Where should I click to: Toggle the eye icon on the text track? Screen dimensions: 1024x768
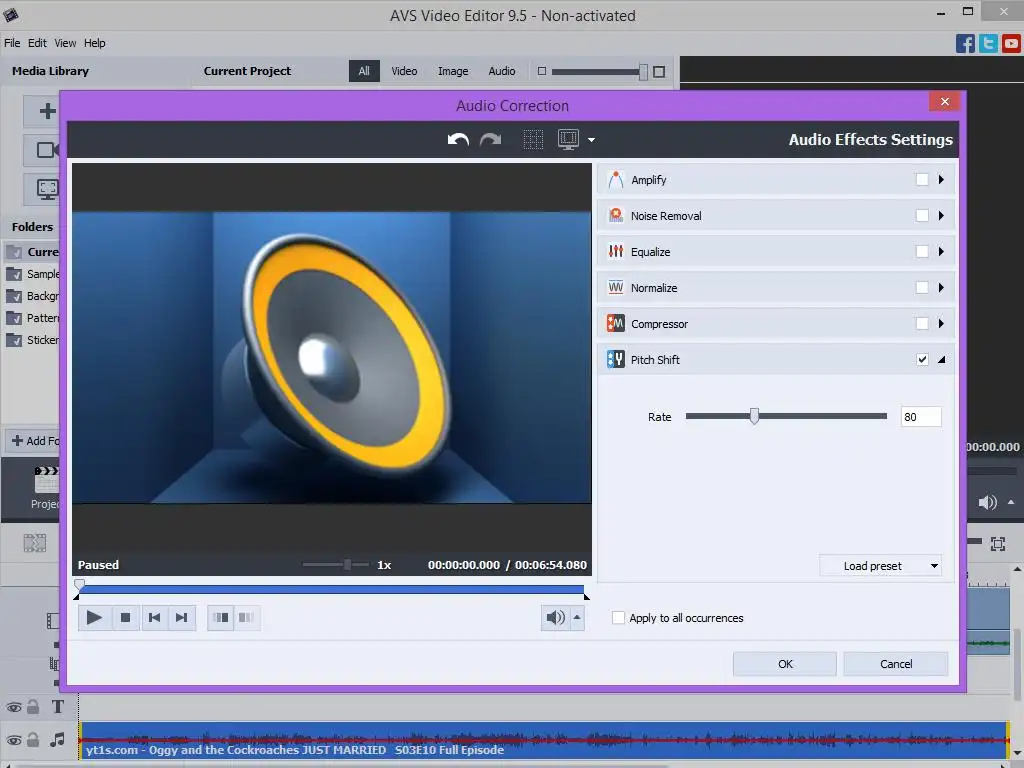coord(14,707)
